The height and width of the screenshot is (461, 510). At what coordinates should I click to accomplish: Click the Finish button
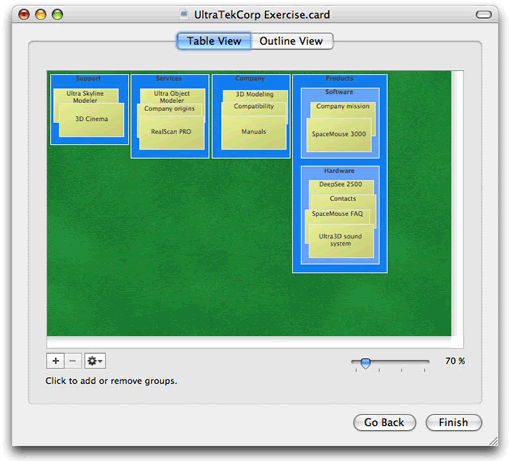[454, 422]
